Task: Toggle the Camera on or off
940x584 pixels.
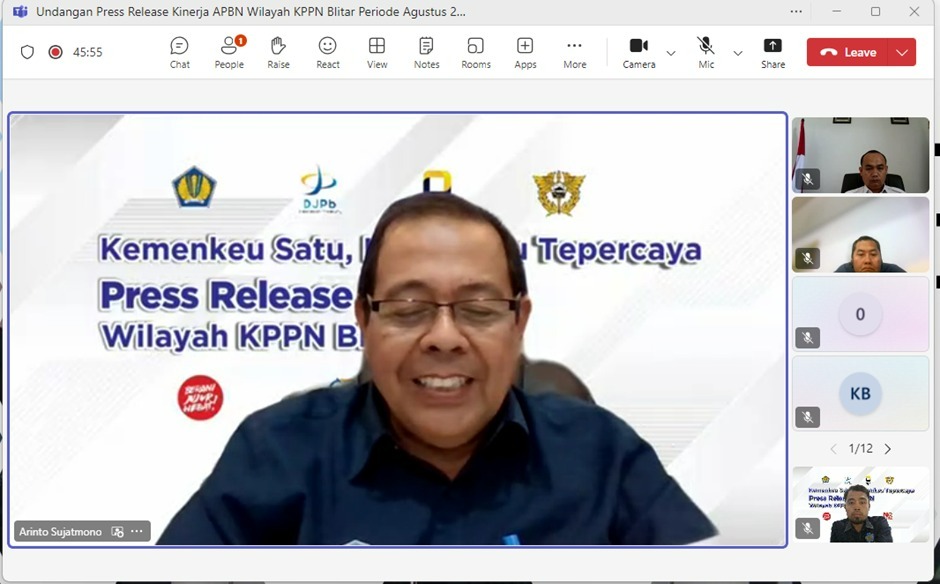Action: 638,52
